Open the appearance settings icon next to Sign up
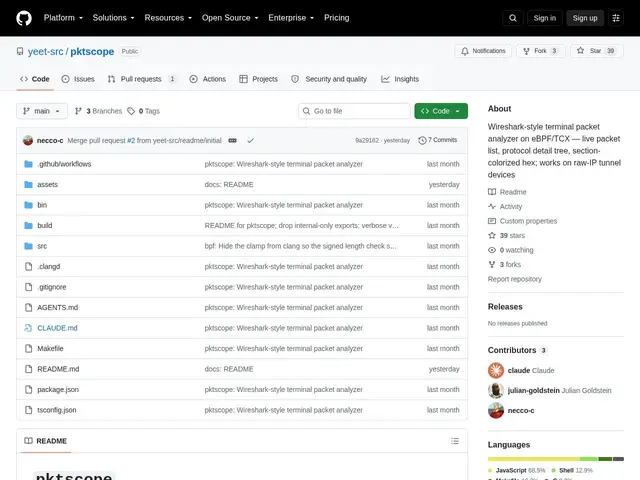This screenshot has width=640, height=480. (616, 18)
